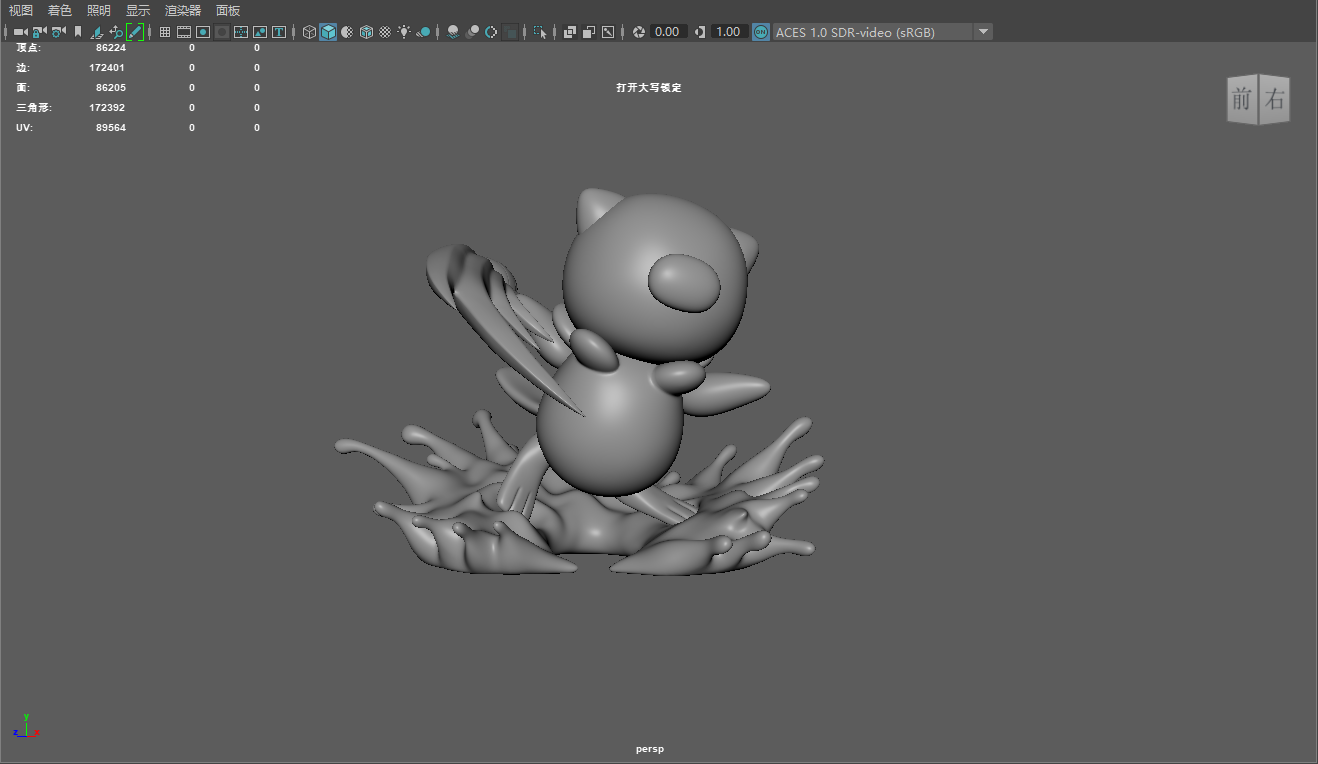This screenshot has width=1318, height=764.
Task: Click the character model's head
Action: point(655,278)
